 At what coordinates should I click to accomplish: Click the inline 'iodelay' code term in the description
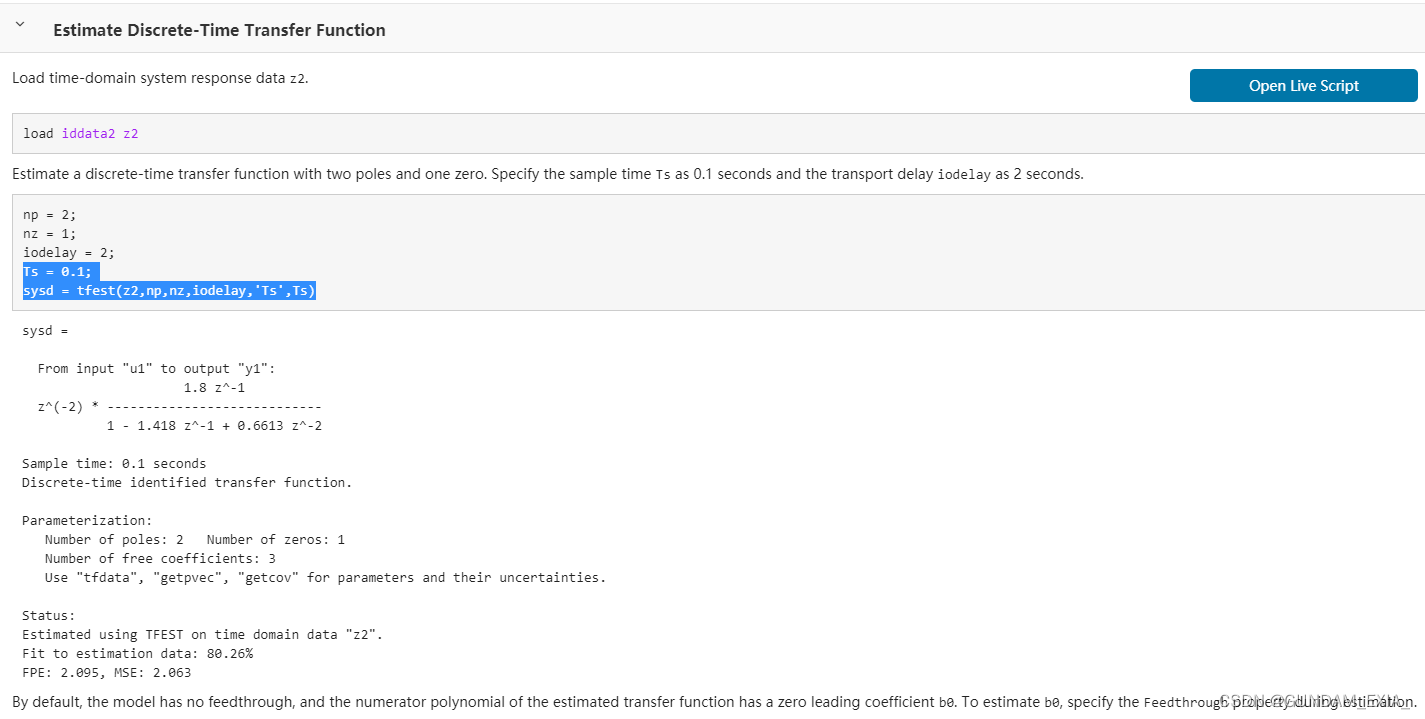point(964,174)
